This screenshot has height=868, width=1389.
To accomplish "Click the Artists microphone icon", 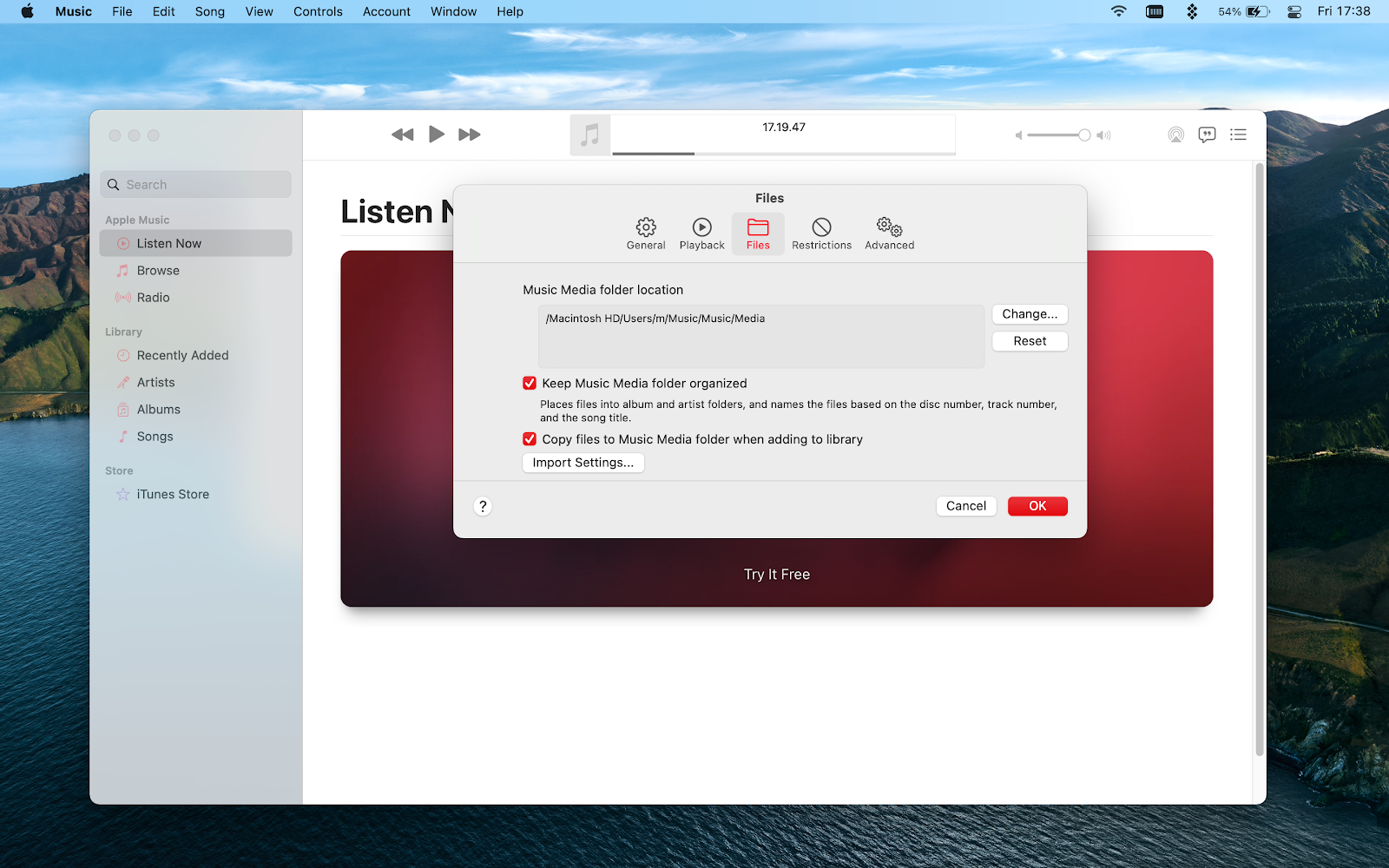I will (x=123, y=383).
